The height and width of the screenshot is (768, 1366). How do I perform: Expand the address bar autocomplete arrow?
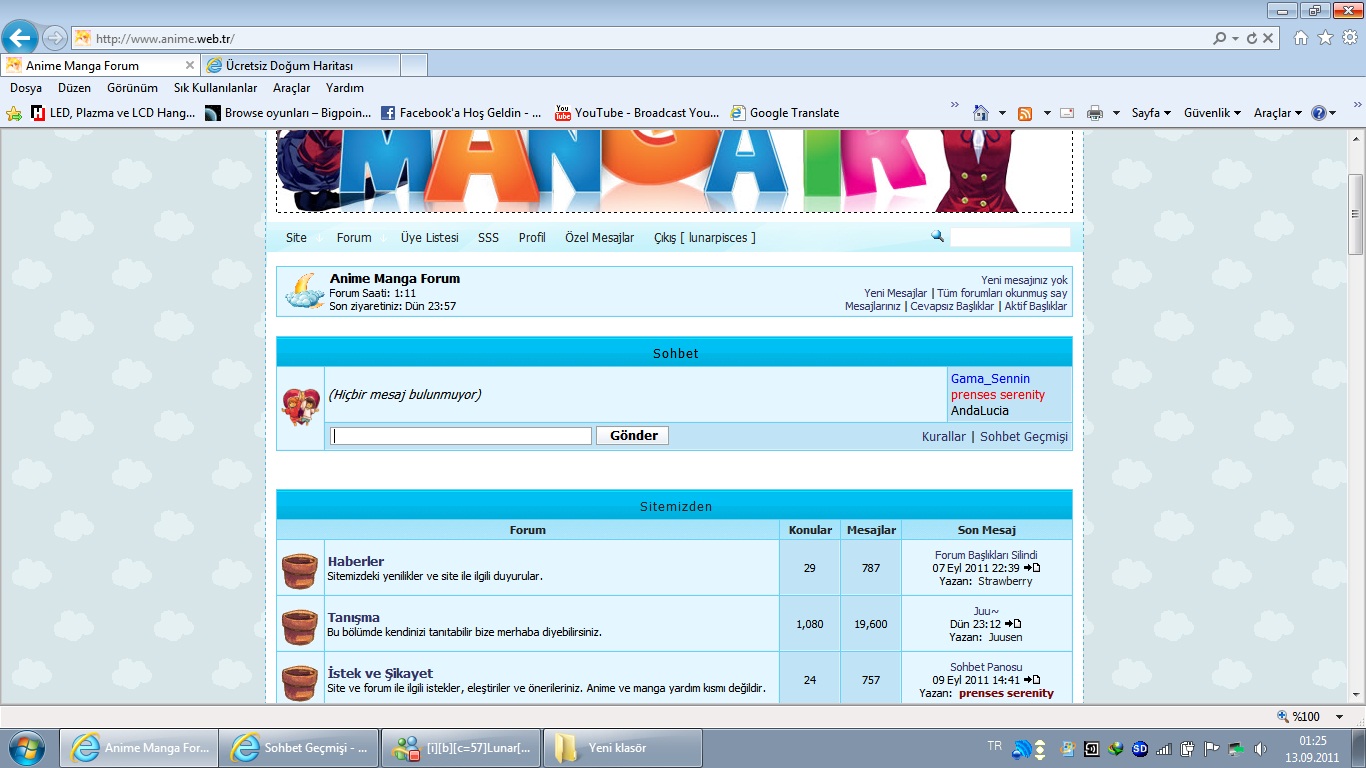click(x=1236, y=38)
